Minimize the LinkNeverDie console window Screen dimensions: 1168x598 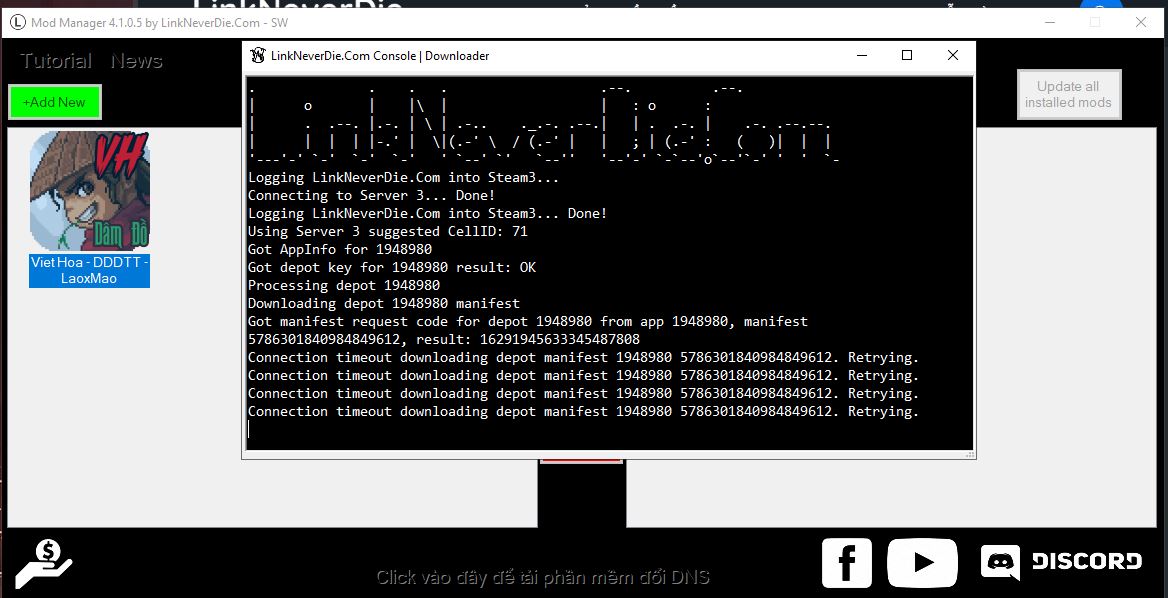861,56
